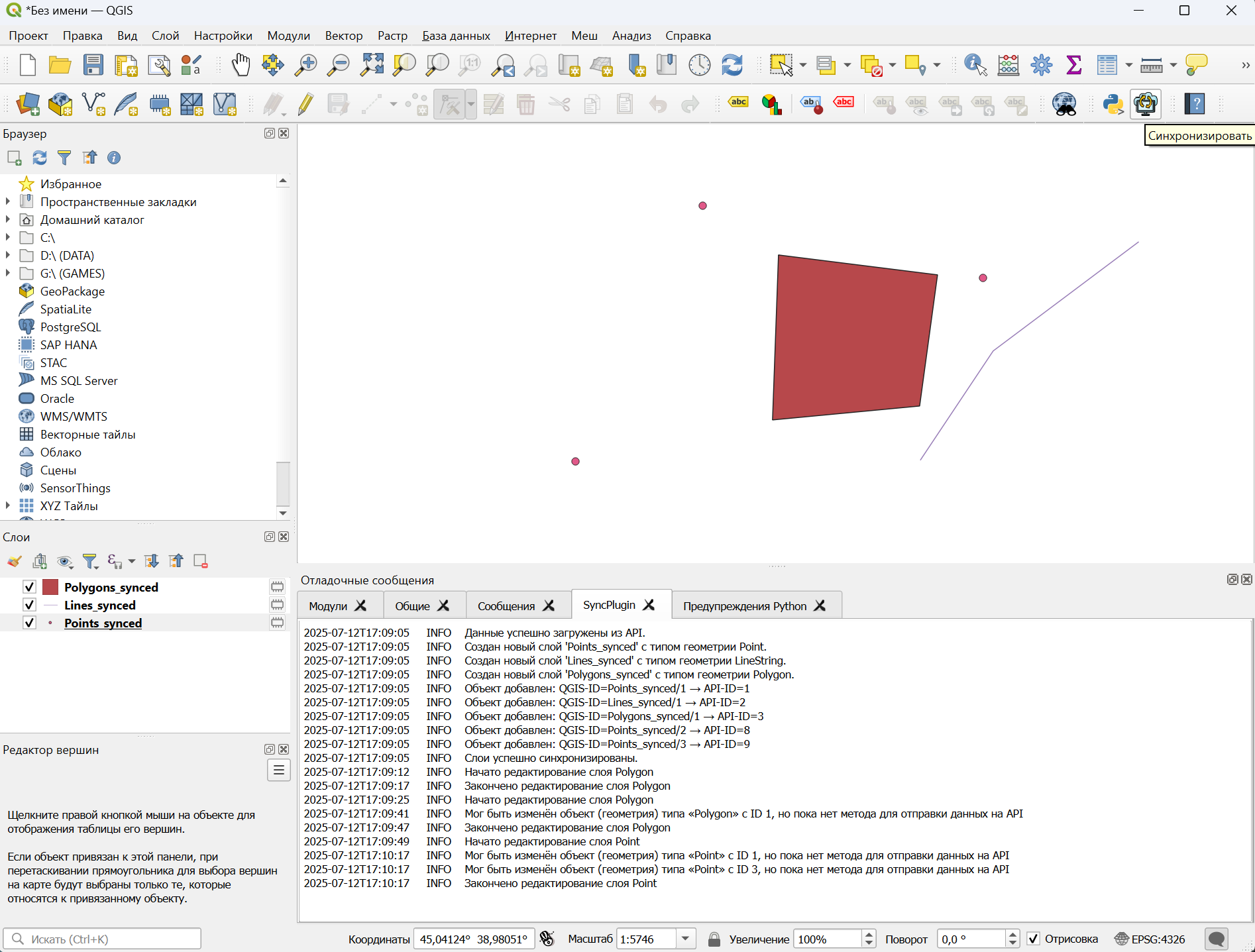The image size is (1255, 952).
Task: Open the Help icon in toolbar
Action: [1195, 104]
